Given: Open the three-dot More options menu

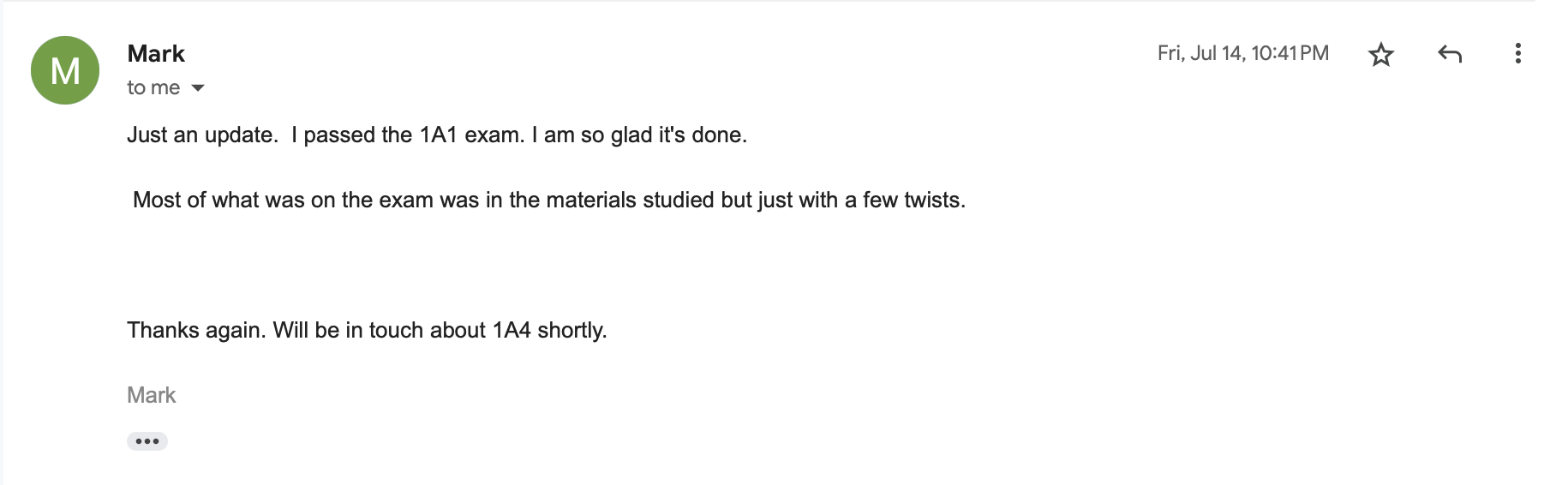Looking at the screenshot, I should coord(1517,54).
